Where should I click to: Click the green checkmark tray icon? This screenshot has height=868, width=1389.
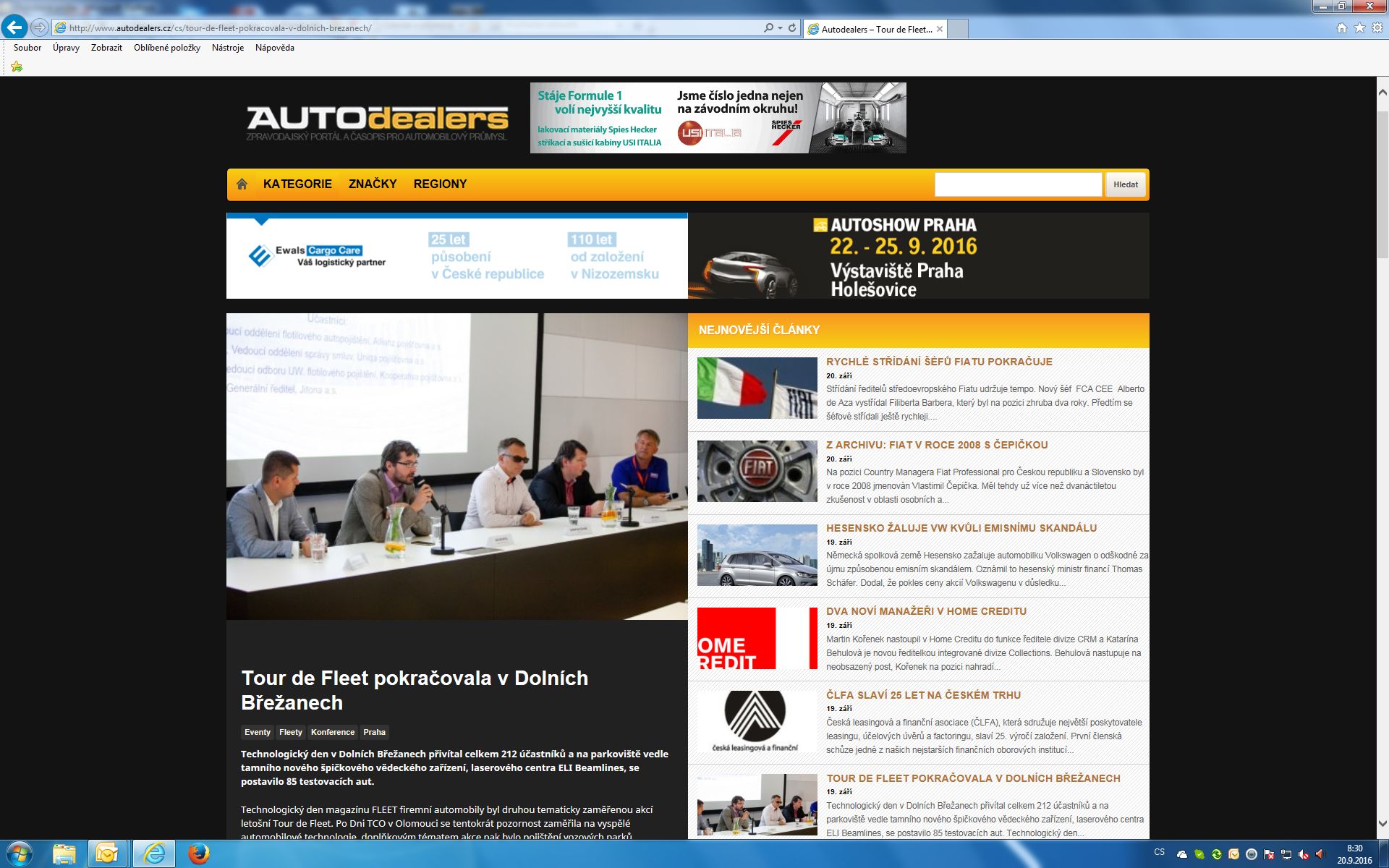1199,854
